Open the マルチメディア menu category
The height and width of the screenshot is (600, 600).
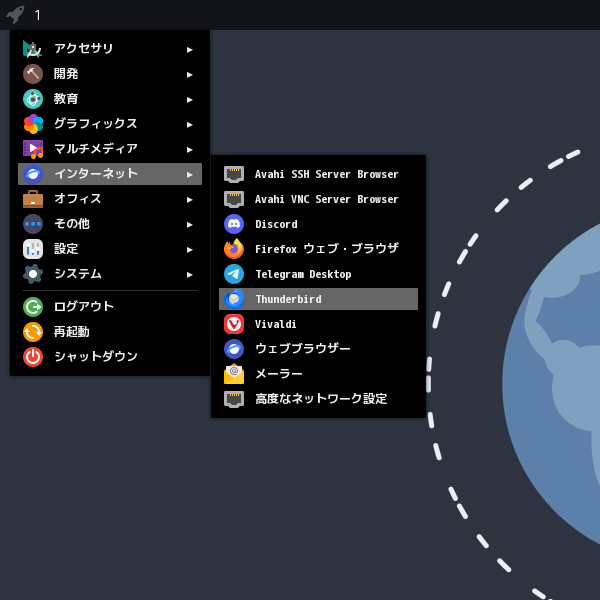(x=110, y=149)
